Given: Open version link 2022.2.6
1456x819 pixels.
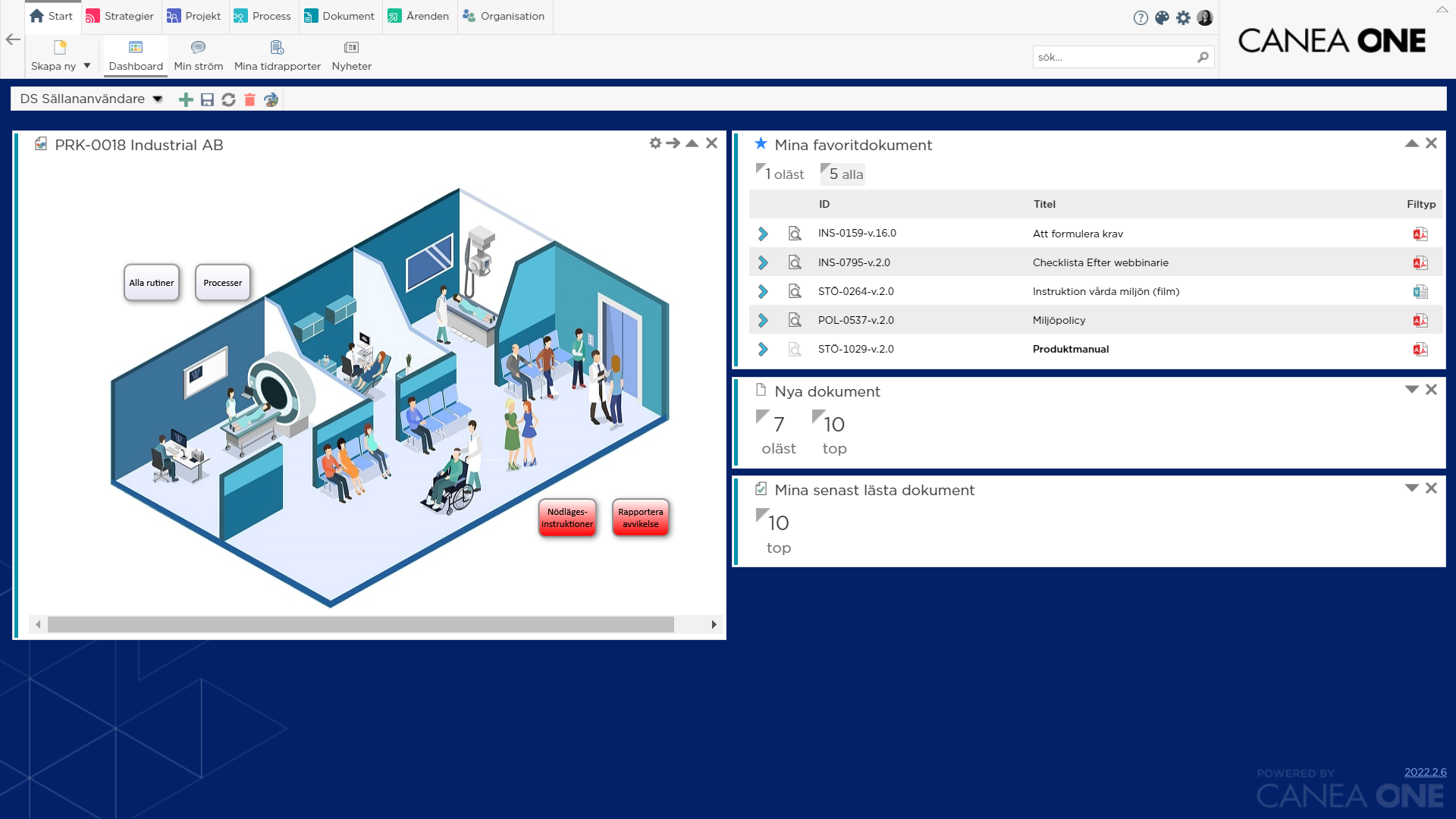Looking at the screenshot, I should [x=1425, y=772].
